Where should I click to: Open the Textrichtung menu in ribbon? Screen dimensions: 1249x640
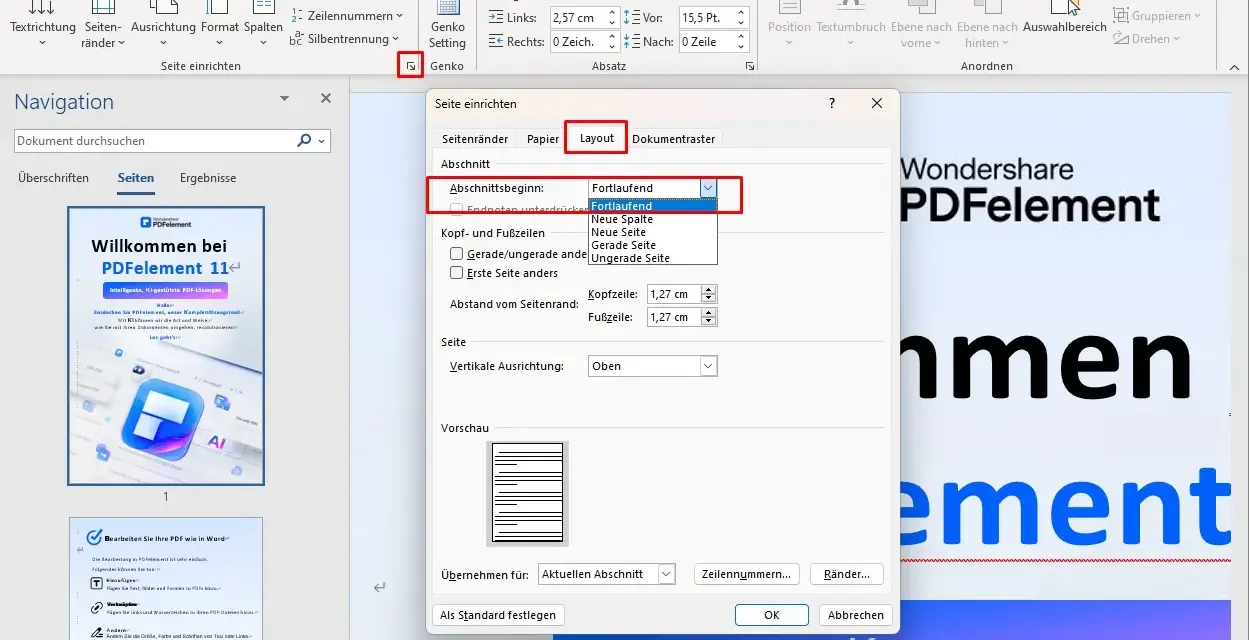point(42,22)
